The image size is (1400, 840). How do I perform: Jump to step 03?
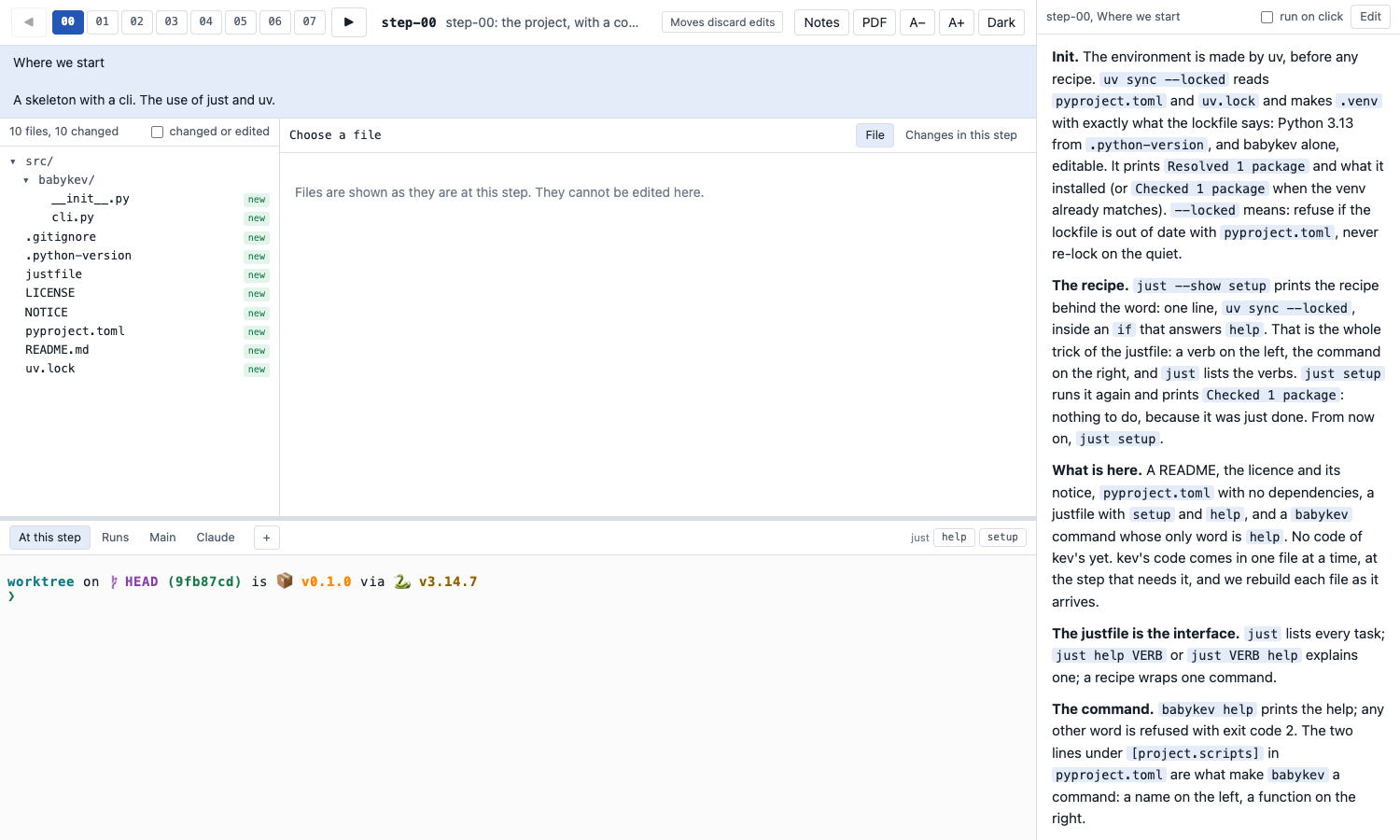pyautogui.click(x=172, y=21)
